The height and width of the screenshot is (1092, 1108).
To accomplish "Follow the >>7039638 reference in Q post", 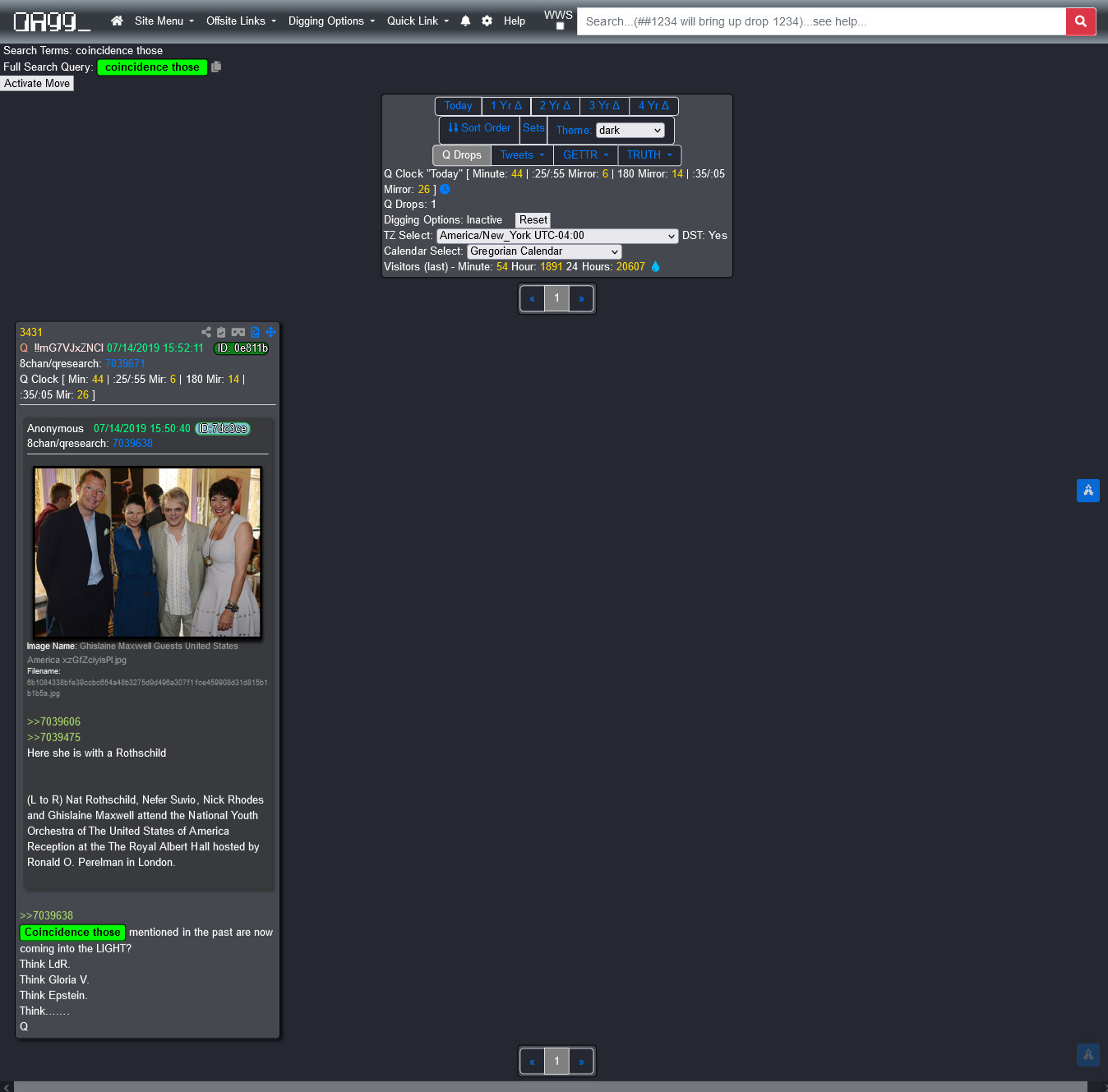I will (x=46, y=916).
